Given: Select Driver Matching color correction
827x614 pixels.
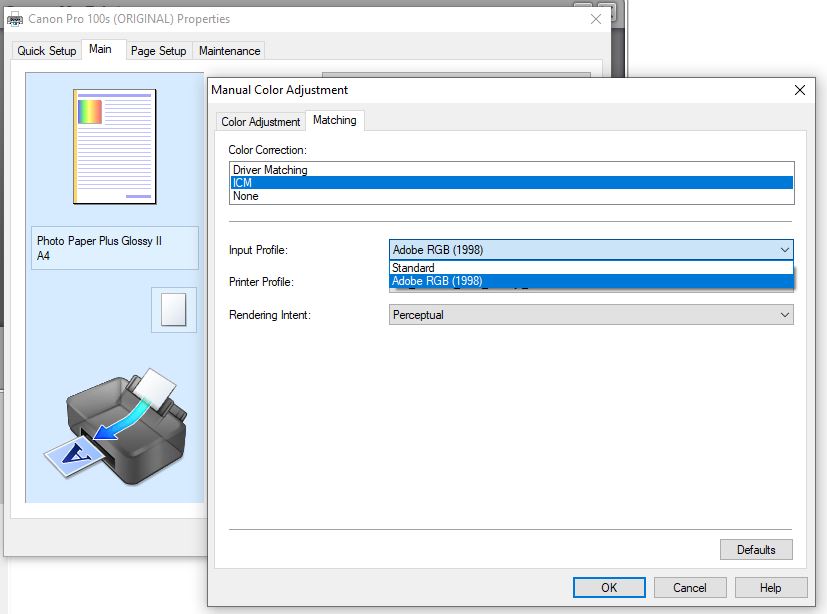Looking at the screenshot, I should [270, 170].
